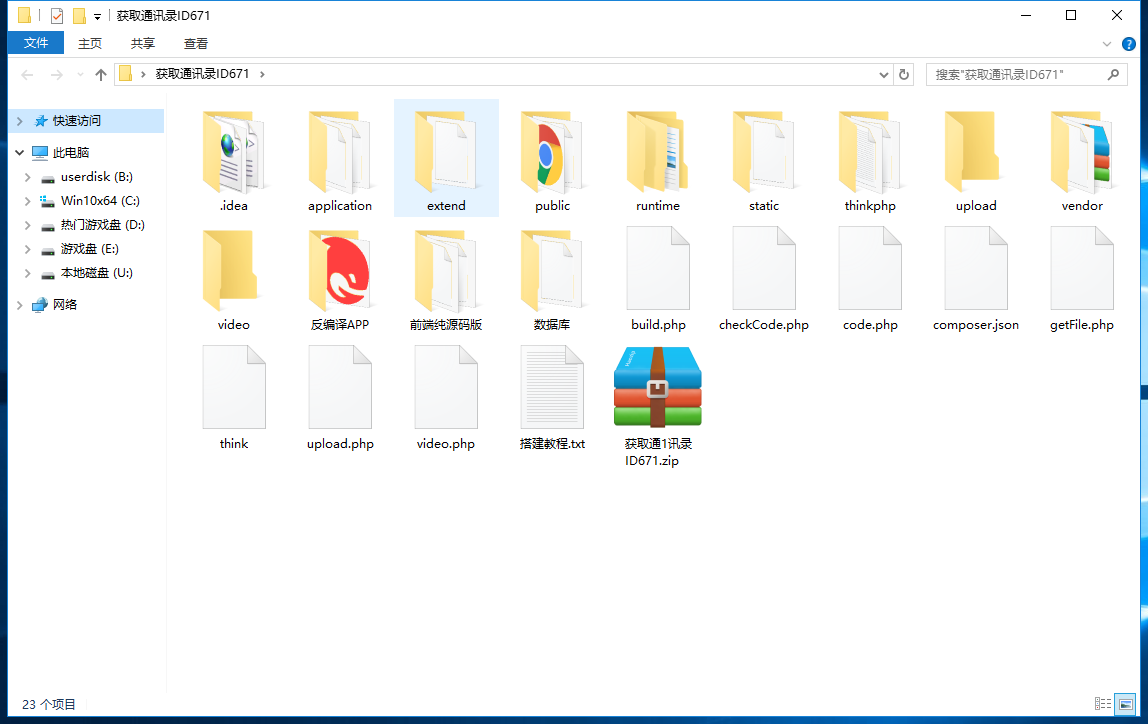Screen dimensions: 1148x724
Task: Expand the 网络 tree node
Action: click(x=20, y=305)
